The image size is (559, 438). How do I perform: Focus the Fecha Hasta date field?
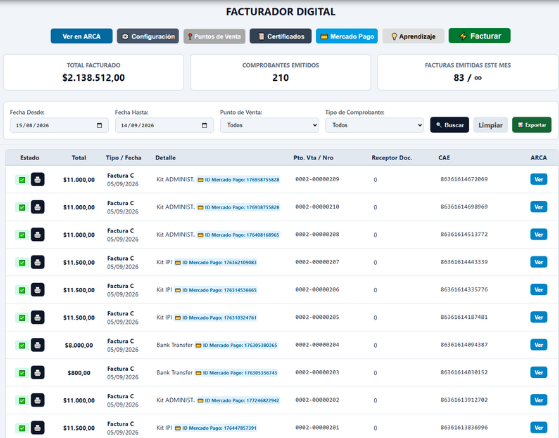[x=164, y=125]
